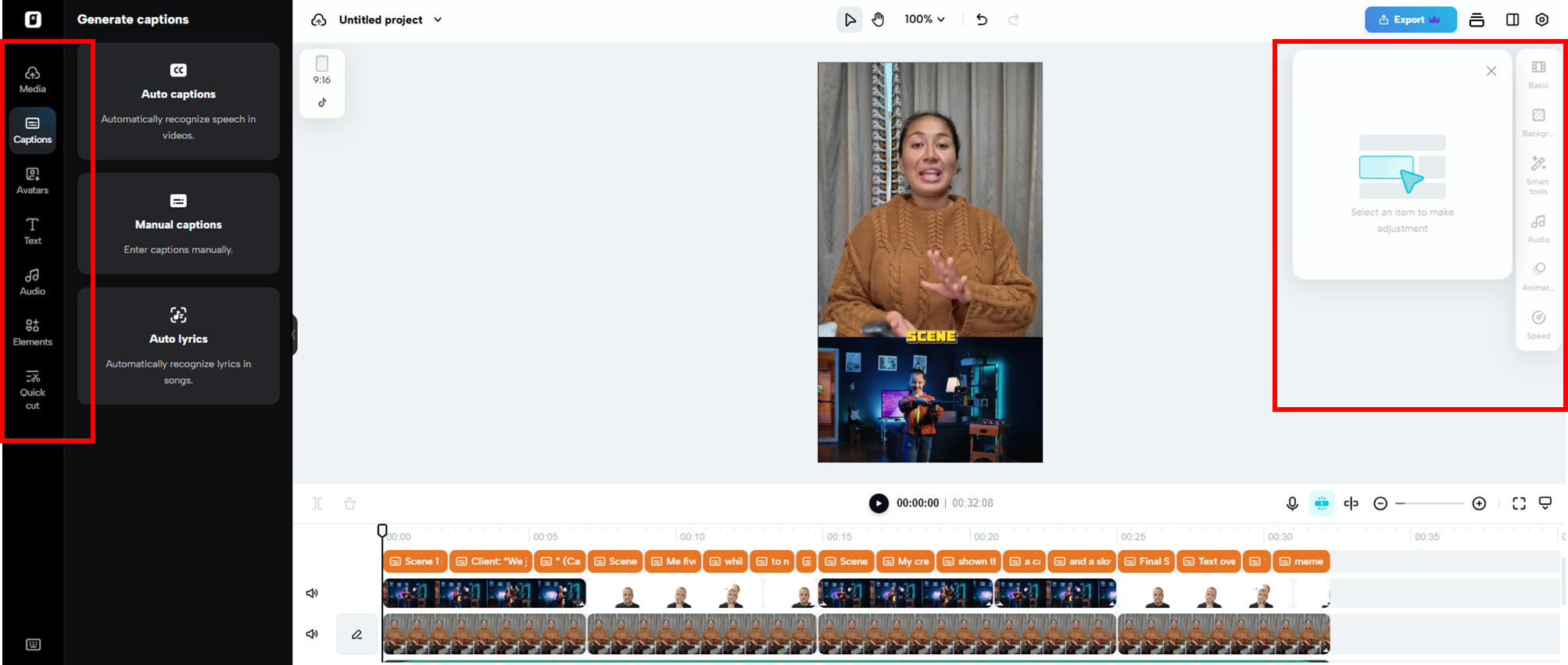Image resolution: width=1568 pixels, height=665 pixels.
Task: Close the adjustment panel
Action: click(1491, 71)
